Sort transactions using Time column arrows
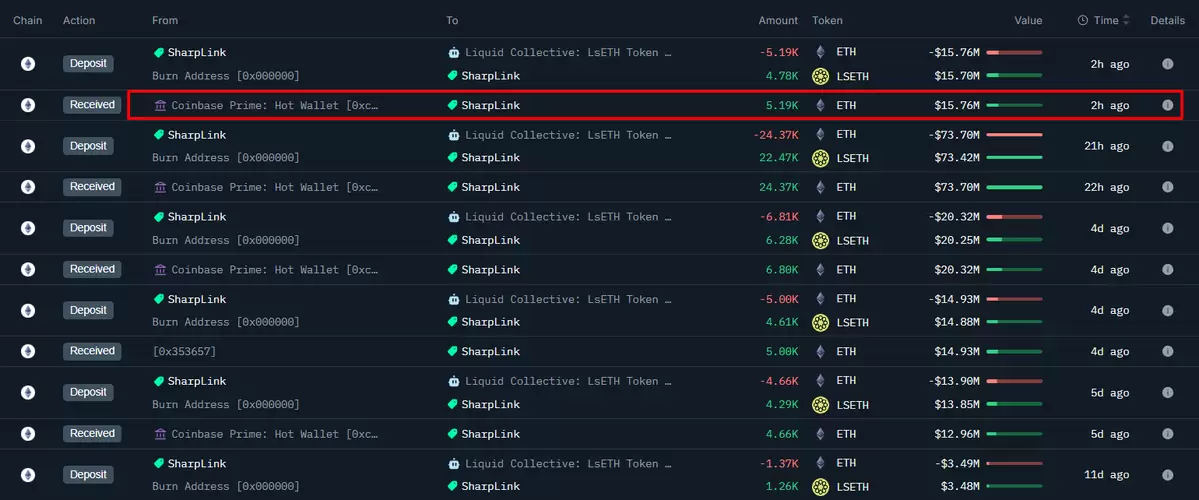The width and height of the screenshot is (1199, 500). pyautogui.click(x=1126, y=21)
